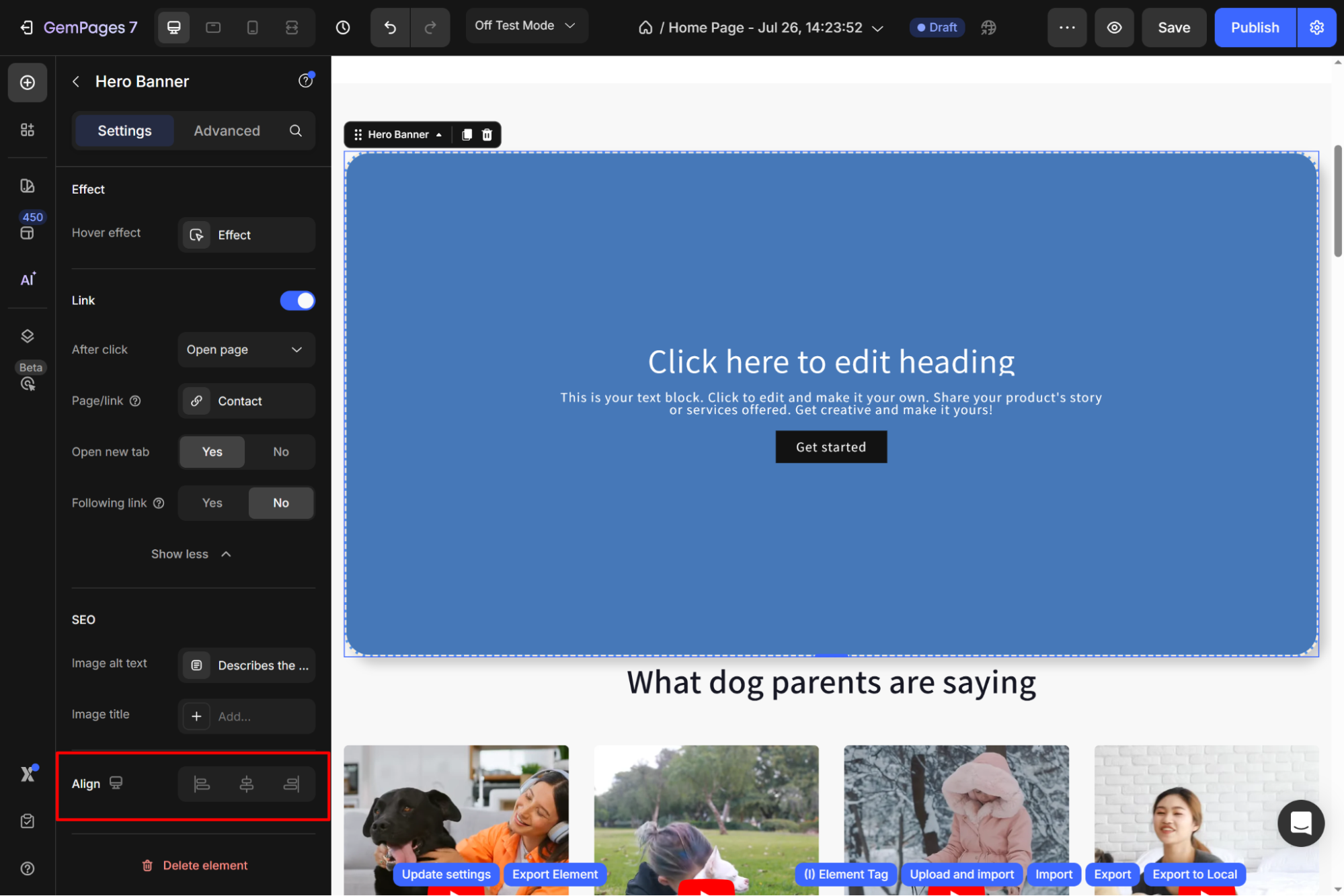
Task: Click the undo arrow icon
Action: click(390, 28)
